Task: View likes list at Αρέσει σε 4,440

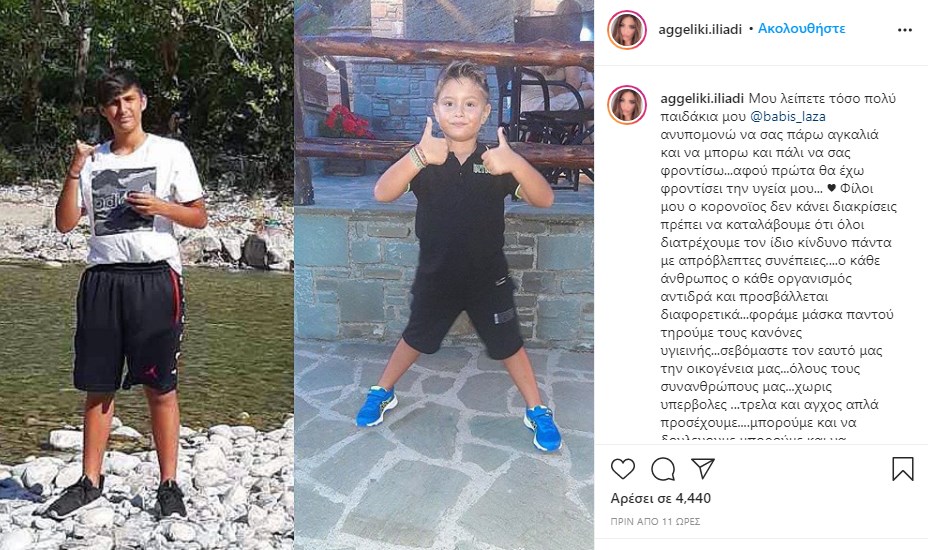Action: 660,498
